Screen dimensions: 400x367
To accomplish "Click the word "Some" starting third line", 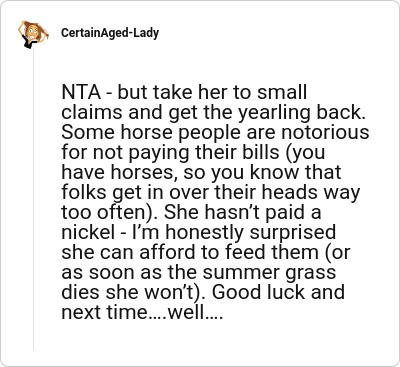I will click(89, 132).
